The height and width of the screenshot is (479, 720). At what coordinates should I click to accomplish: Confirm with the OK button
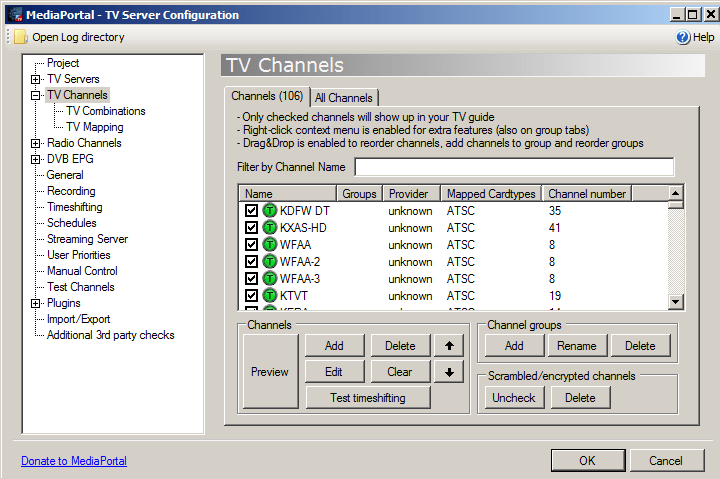click(588, 461)
